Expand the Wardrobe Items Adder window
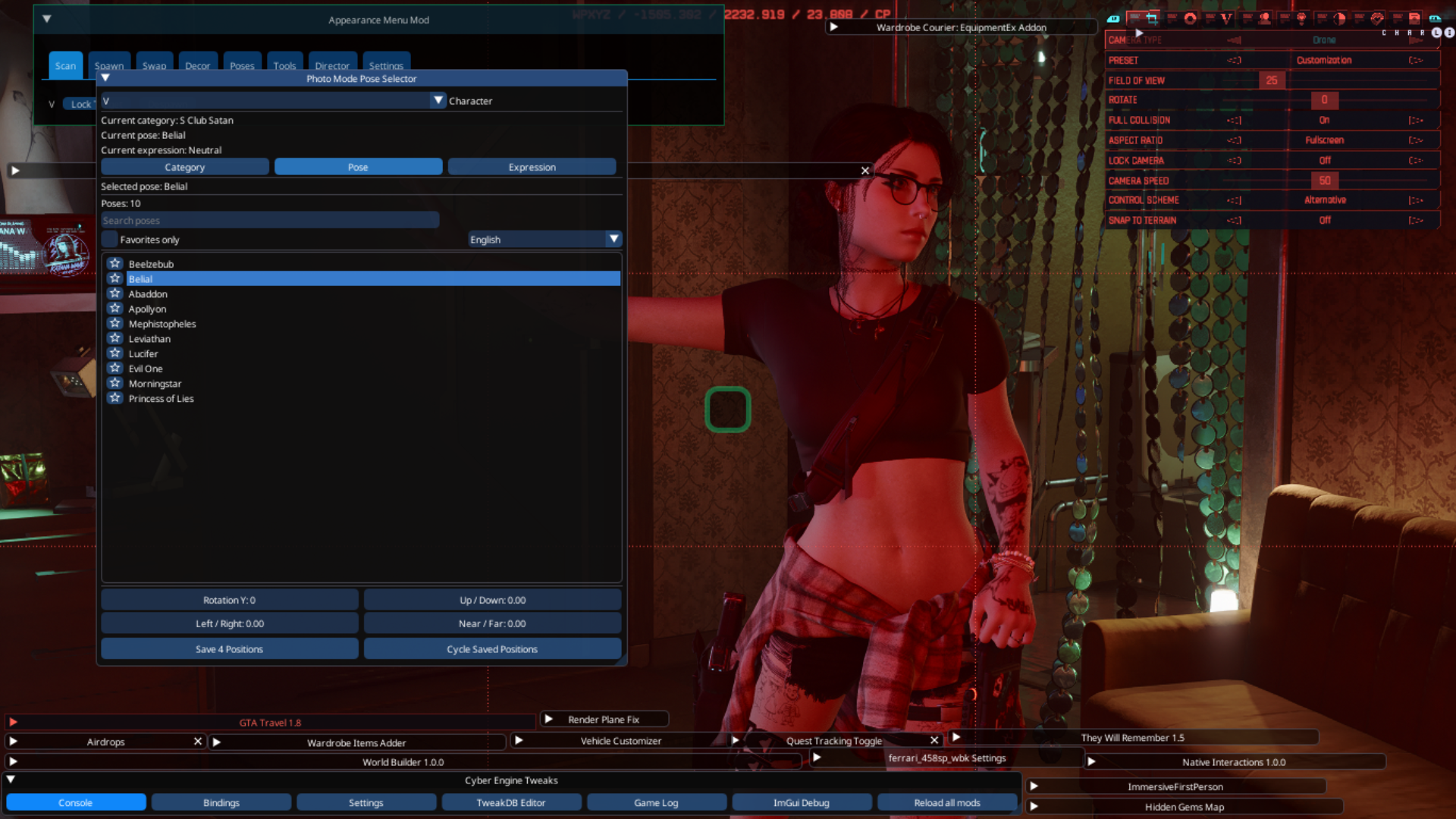The width and height of the screenshot is (1456, 819). click(x=216, y=742)
